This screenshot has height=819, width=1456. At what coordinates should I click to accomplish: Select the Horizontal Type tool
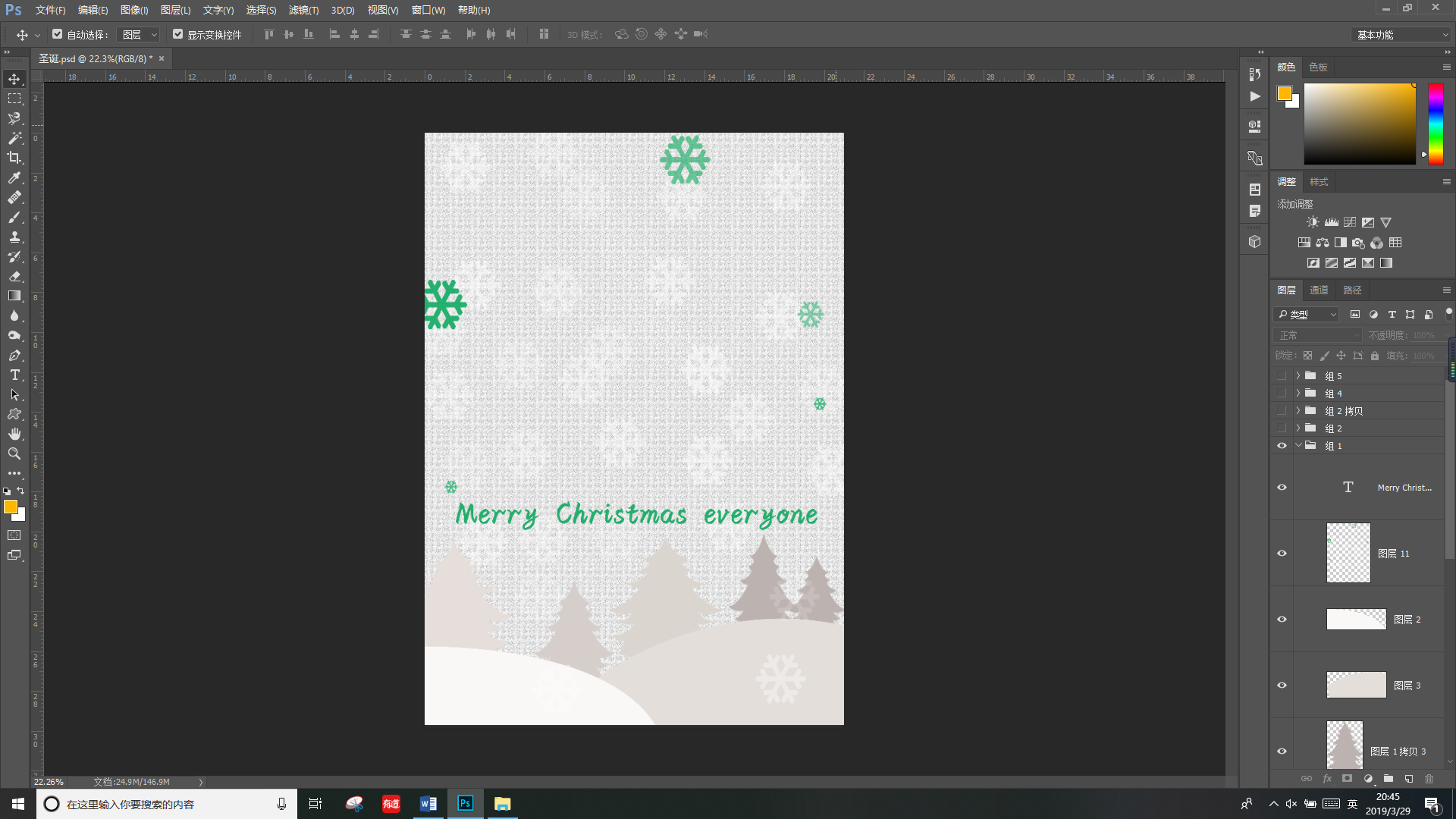(x=14, y=375)
